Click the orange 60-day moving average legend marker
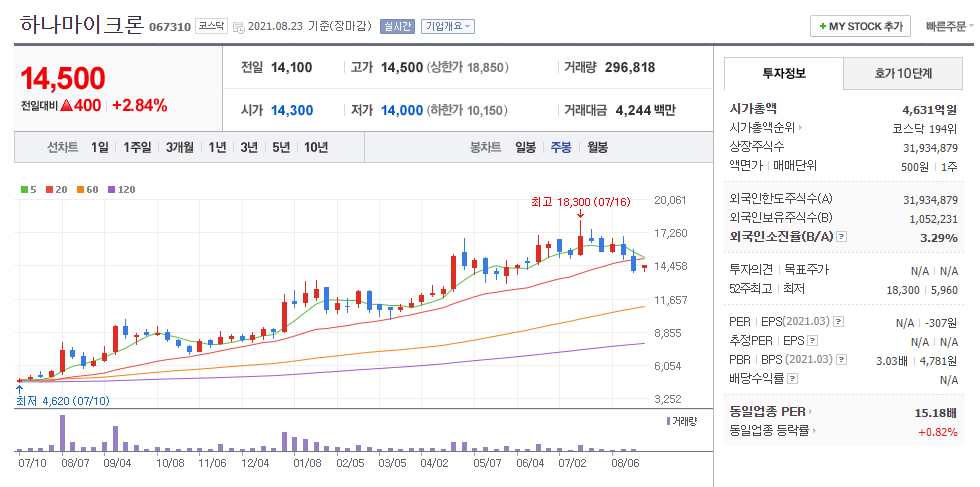Image resolution: width=980 pixels, height=487 pixels. pyautogui.click(x=80, y=189)
